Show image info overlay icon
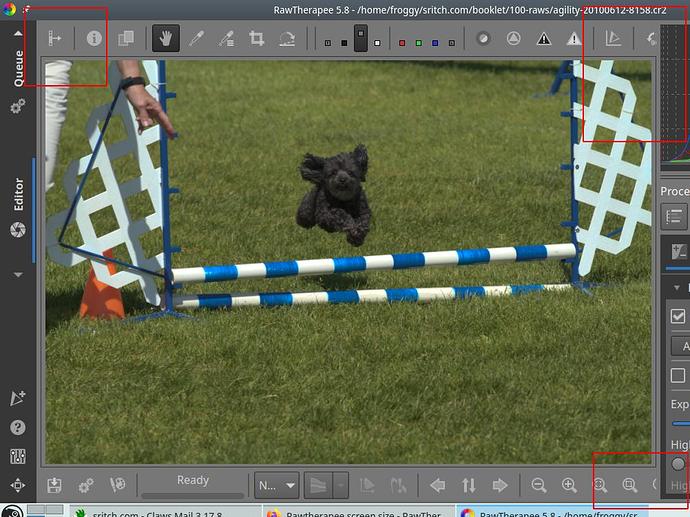Screen dimensions: 690x517 94,38
